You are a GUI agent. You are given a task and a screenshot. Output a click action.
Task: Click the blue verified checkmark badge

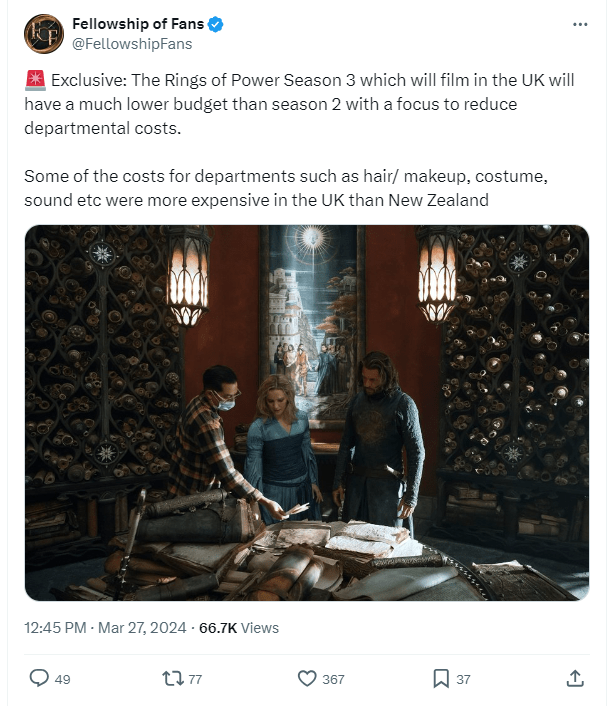point(216,24)
